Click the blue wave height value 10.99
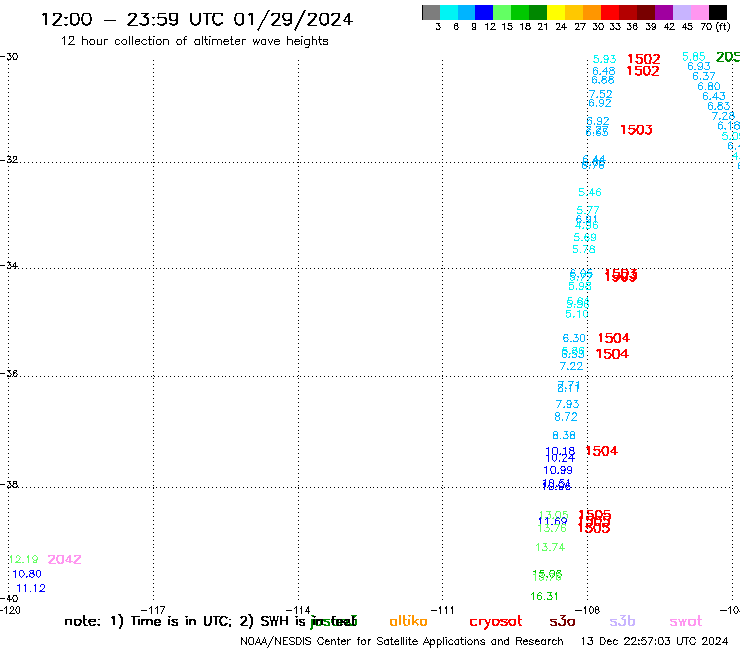 point(558,471)
